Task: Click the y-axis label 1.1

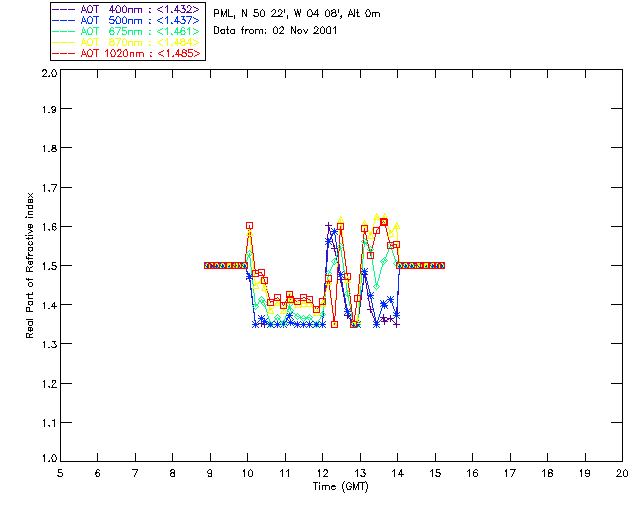Action: 49,423
